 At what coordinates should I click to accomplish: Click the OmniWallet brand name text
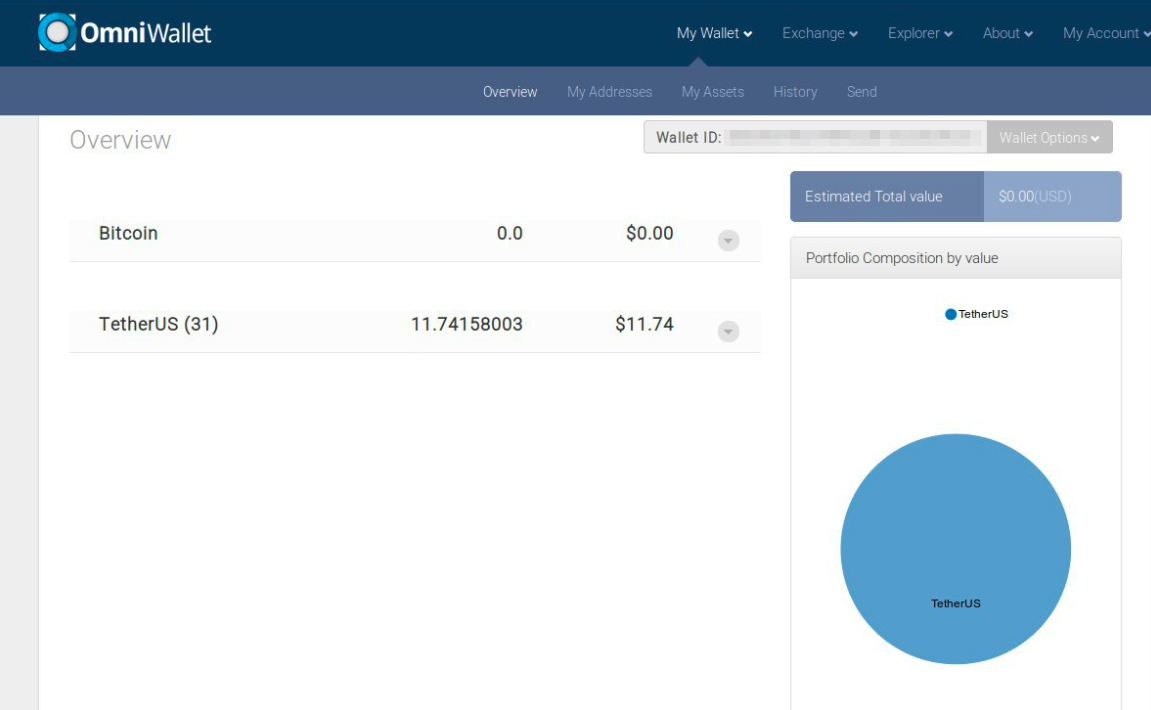pos(145,33)
